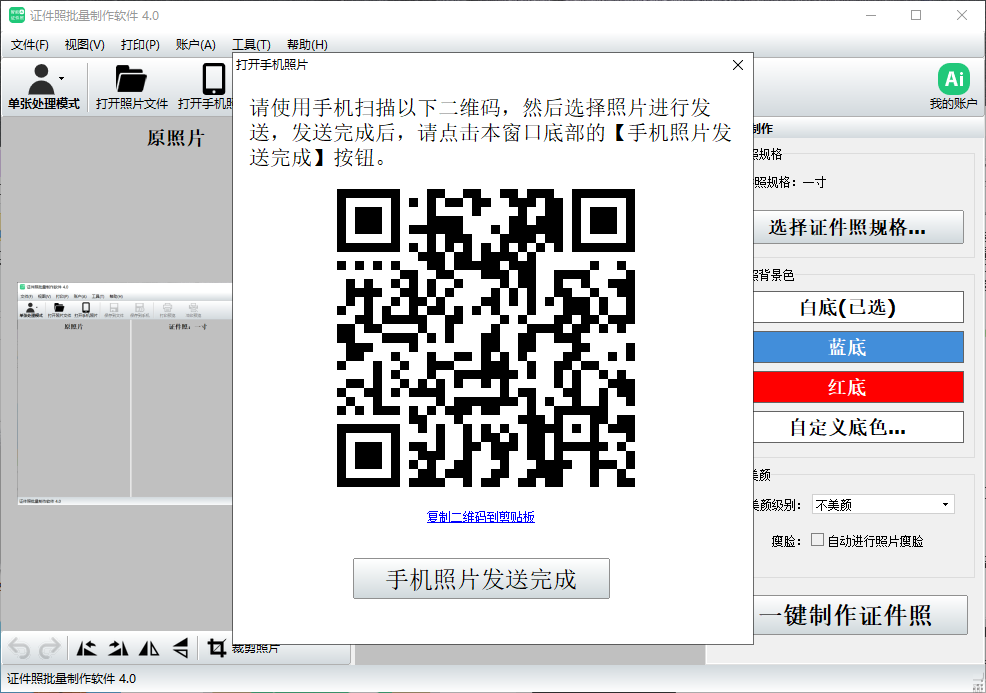
Task: Flip photo vertically icon
Action: coord(180,648)
